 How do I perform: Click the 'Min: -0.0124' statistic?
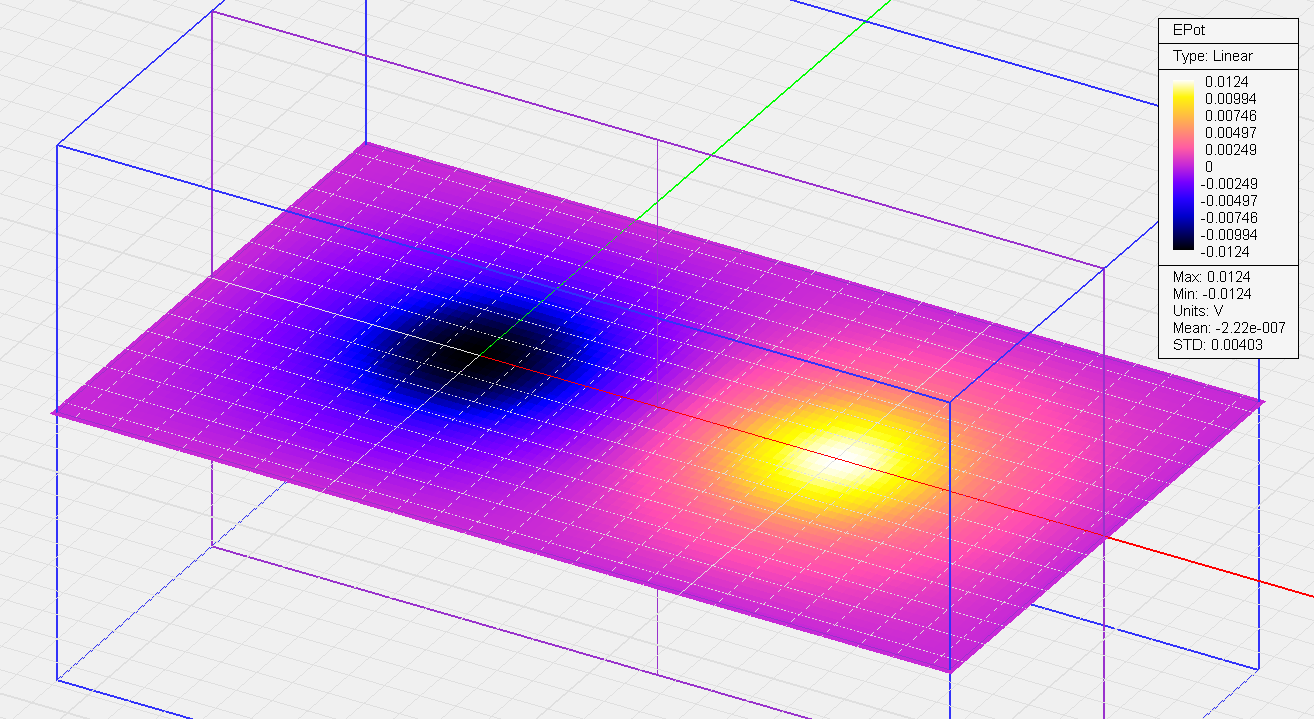pyautogui.click(x=1212, y=294)
